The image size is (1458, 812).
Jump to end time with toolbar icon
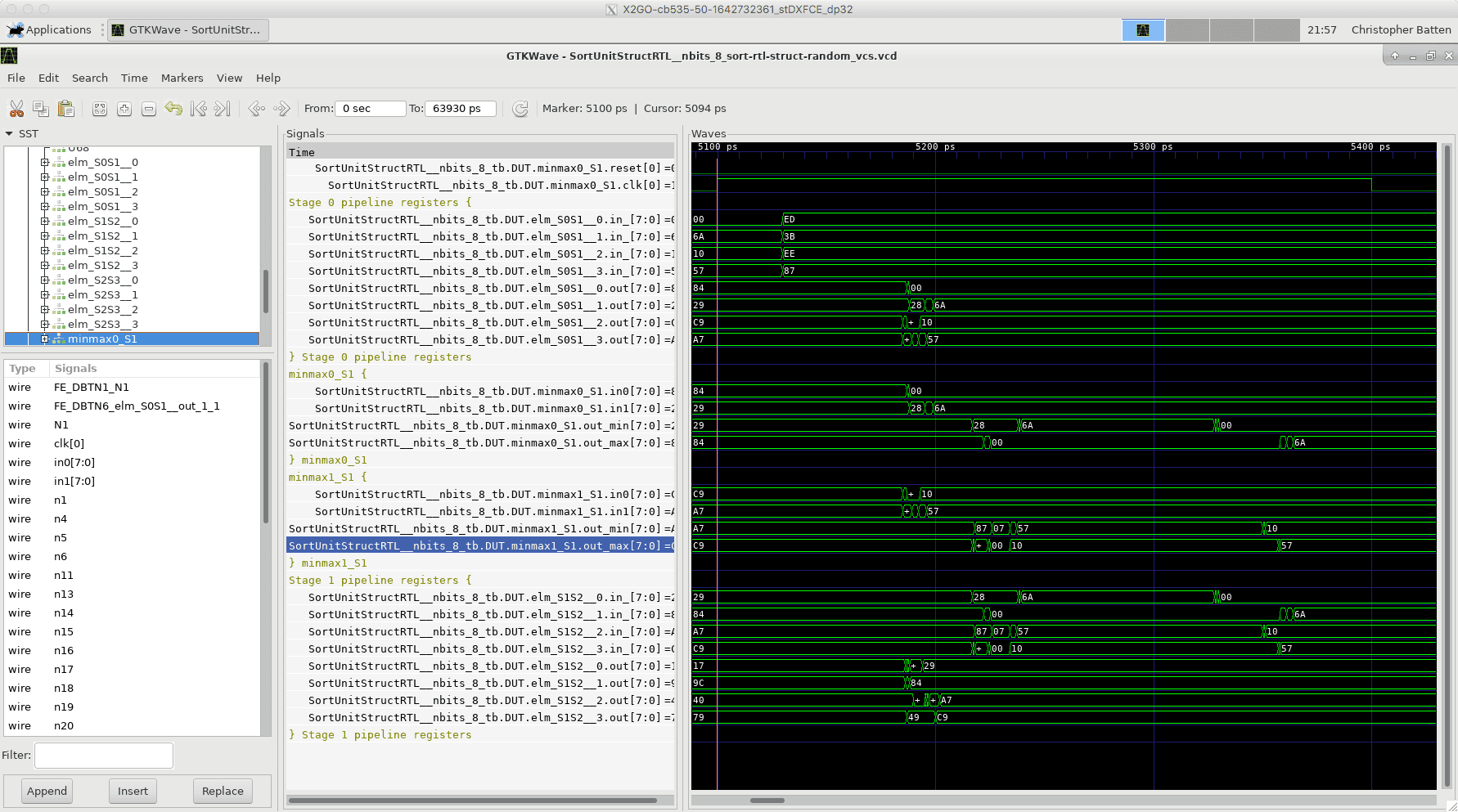click(x=223, y=109)
